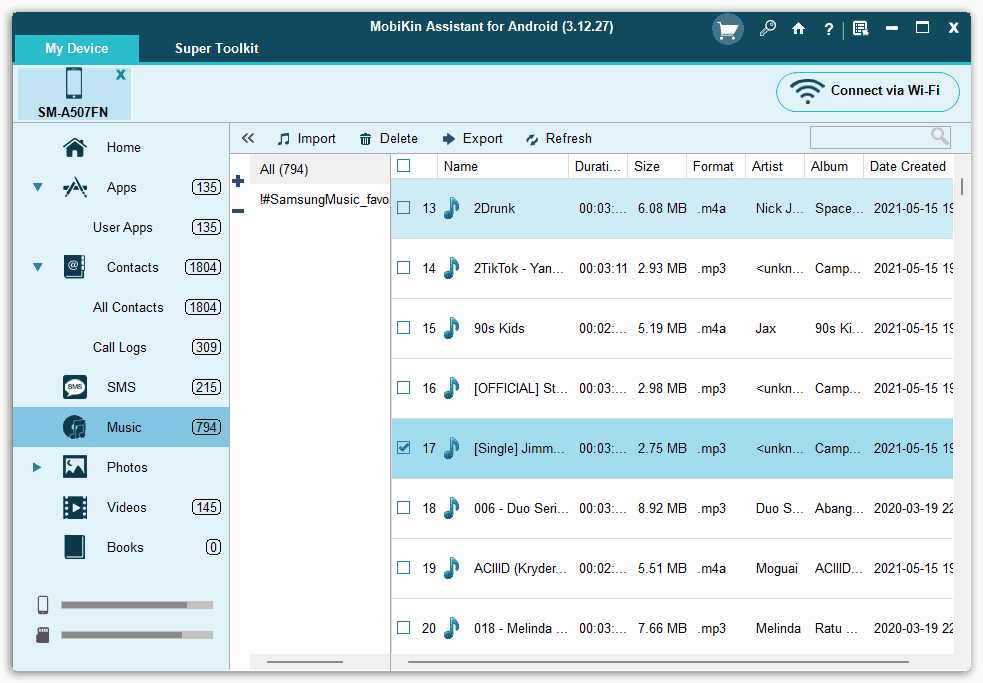Screen dimensions: 983x683
Task: Switch to the Super Toolkit tab
Action: pyautogui.click(x=216, y=48)
